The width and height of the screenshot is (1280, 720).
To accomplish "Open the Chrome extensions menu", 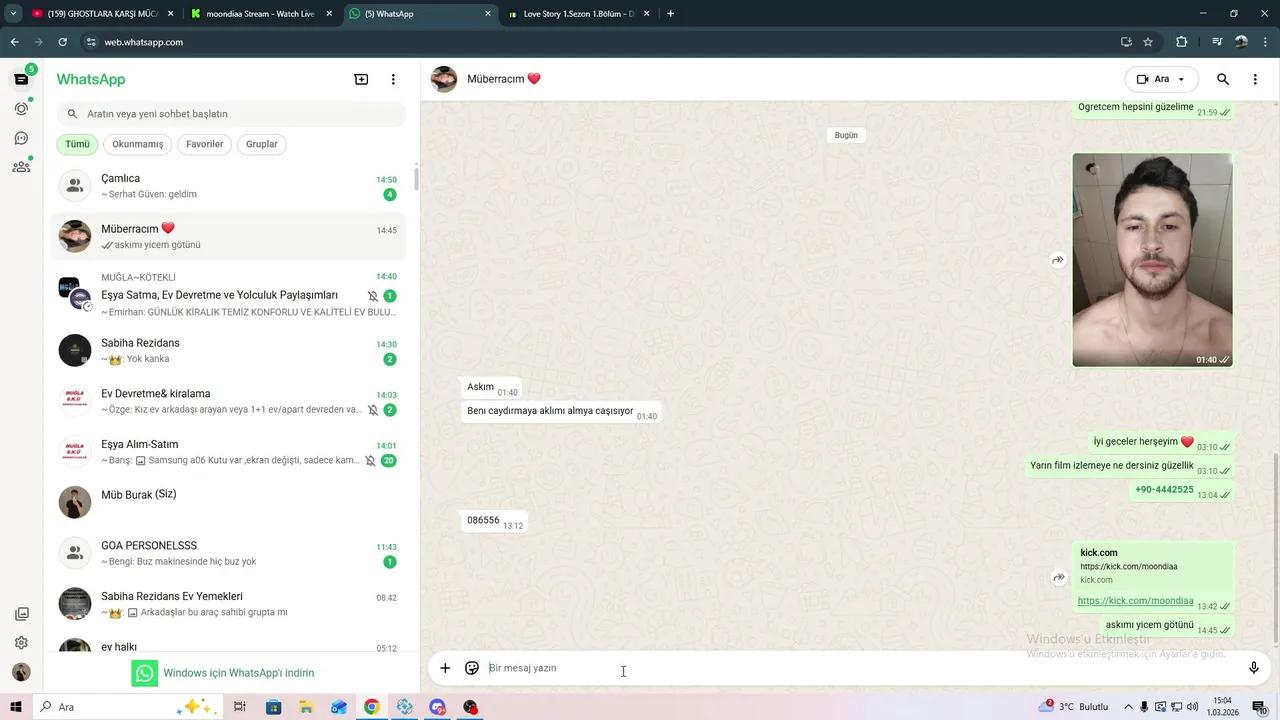I will [x=1181, y=42].
